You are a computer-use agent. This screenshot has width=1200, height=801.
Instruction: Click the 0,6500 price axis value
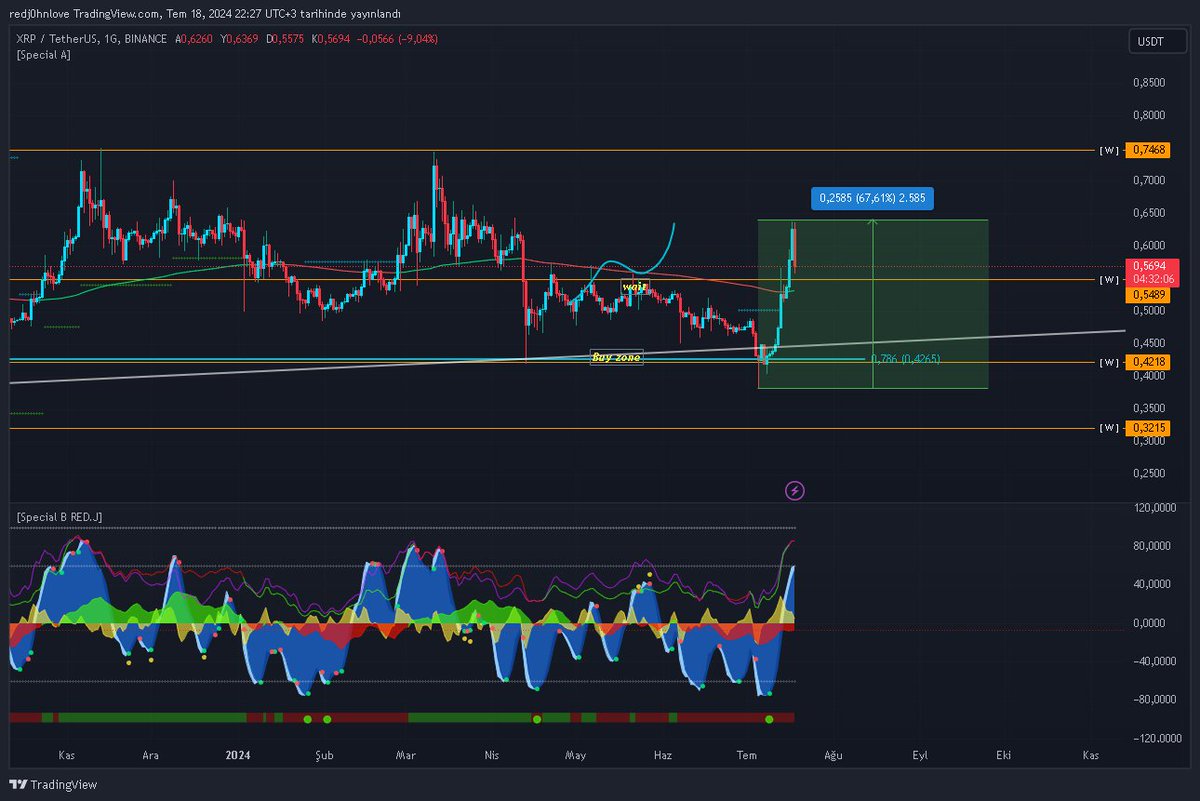tap(1150, 213)
